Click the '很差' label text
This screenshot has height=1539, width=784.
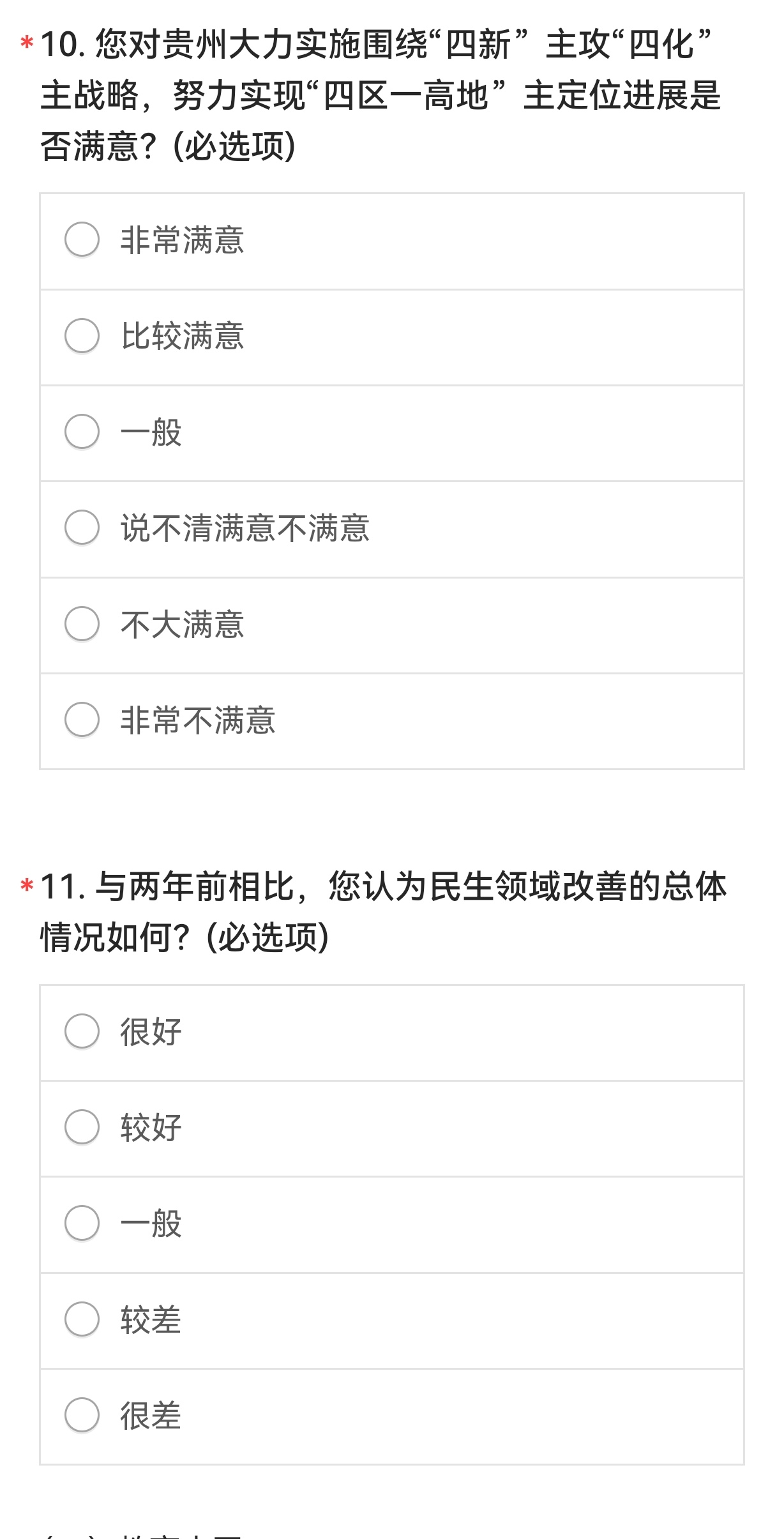pyautogui.click(x=151, y=1416)
